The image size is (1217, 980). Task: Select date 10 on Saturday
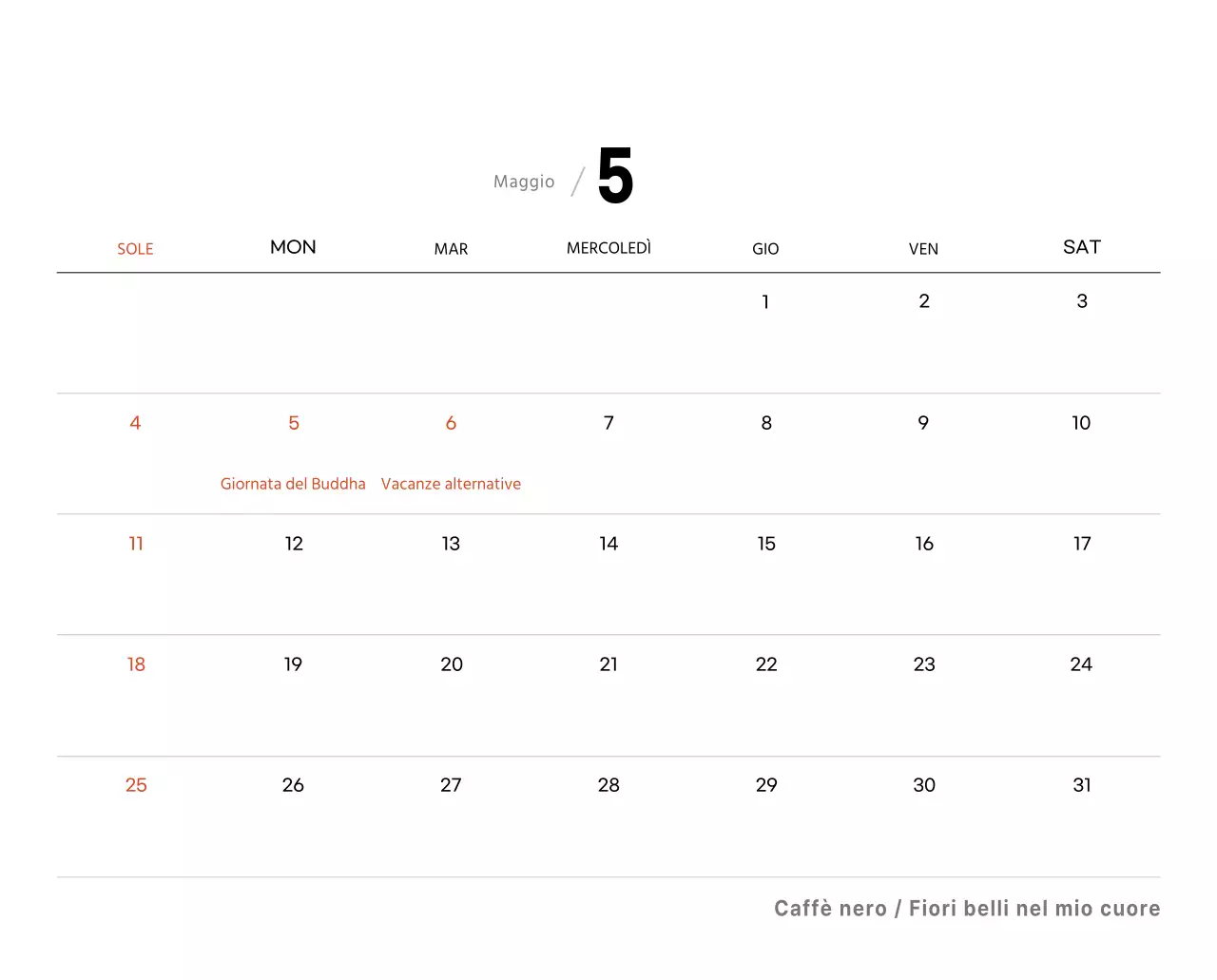click(x=1081, y=423)
